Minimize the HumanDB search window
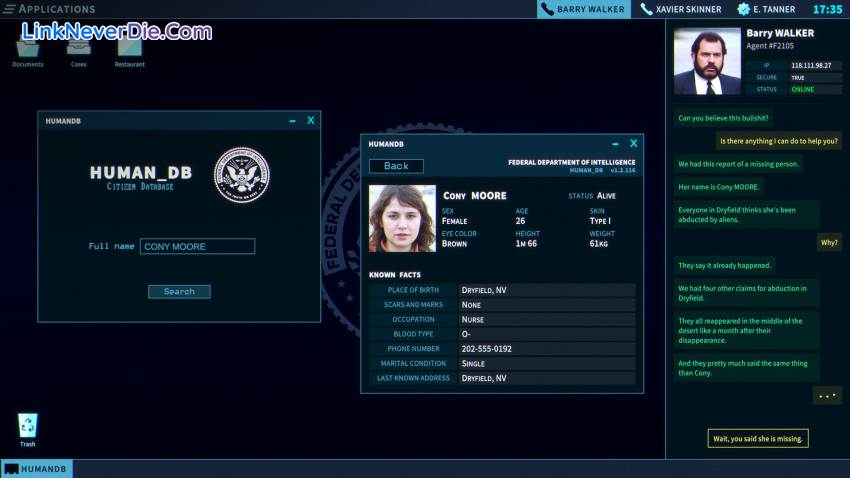Image resolution: width=850 pixels, height=478 pixels. (292, 121)
